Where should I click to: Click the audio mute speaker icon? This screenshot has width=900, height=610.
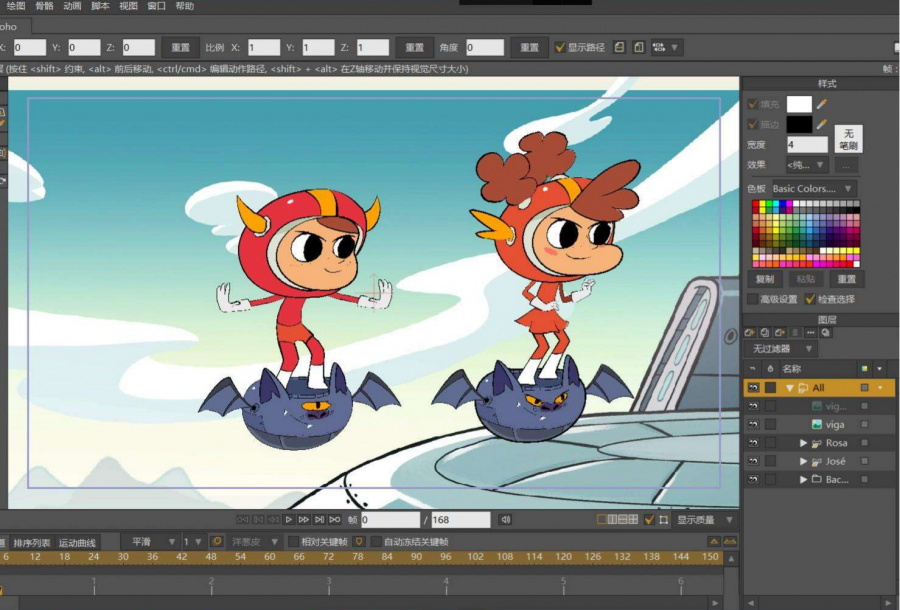505,520
